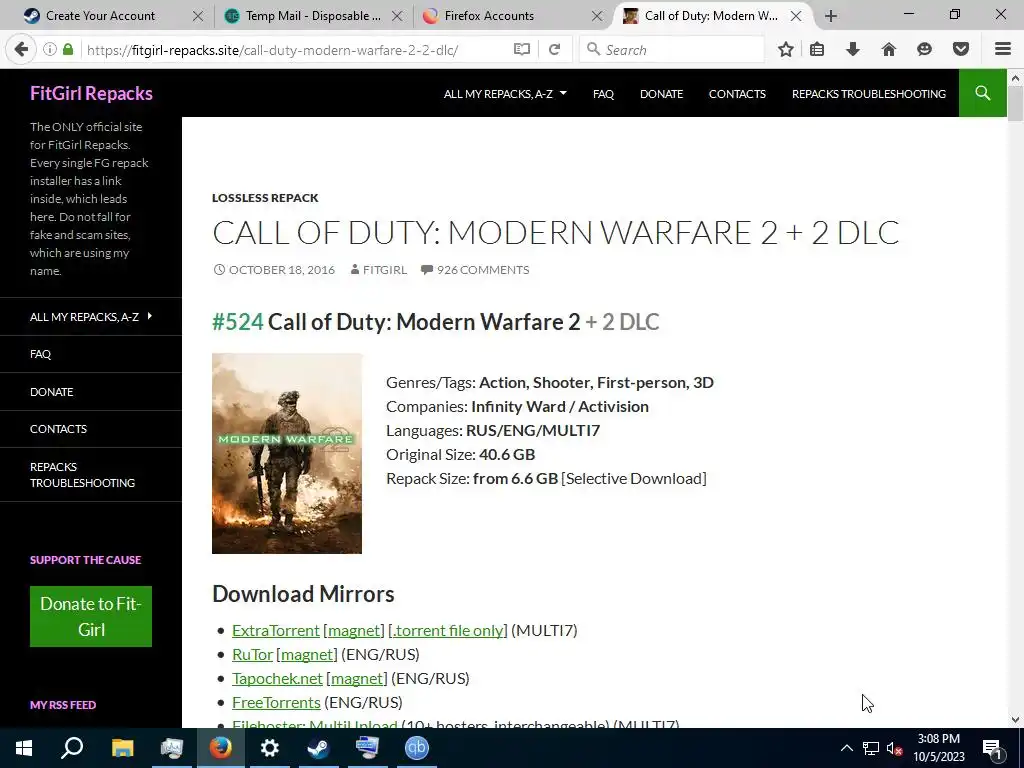Select the Call of Duty: Modern Warfare tab

[712, 16]
